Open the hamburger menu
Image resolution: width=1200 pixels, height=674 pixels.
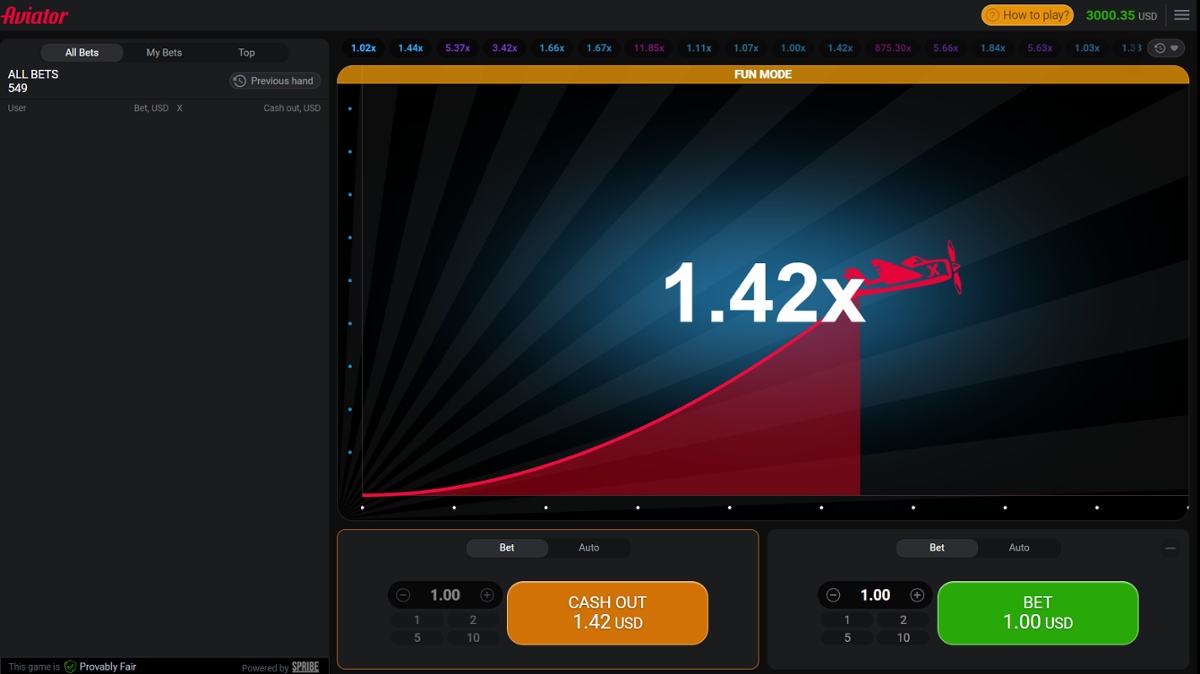tap(1181, 15)
